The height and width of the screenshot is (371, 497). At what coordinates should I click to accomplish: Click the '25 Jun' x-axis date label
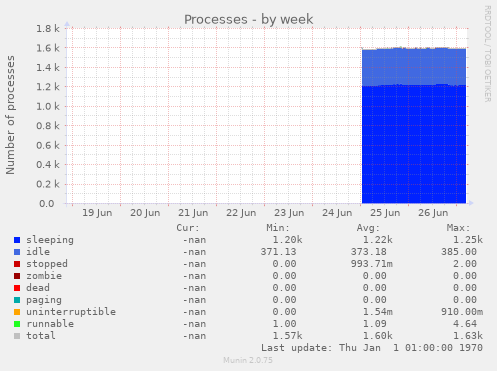[x=385, y=213]
